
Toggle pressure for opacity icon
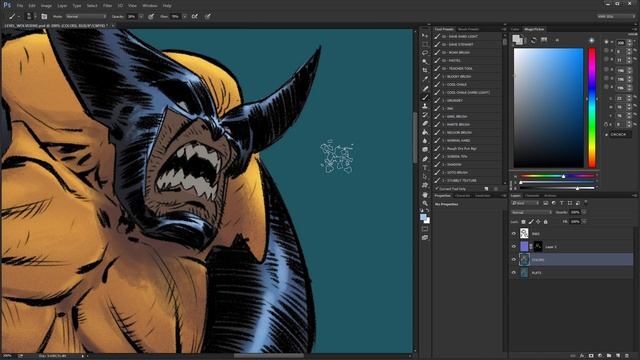tap(151, 16)
